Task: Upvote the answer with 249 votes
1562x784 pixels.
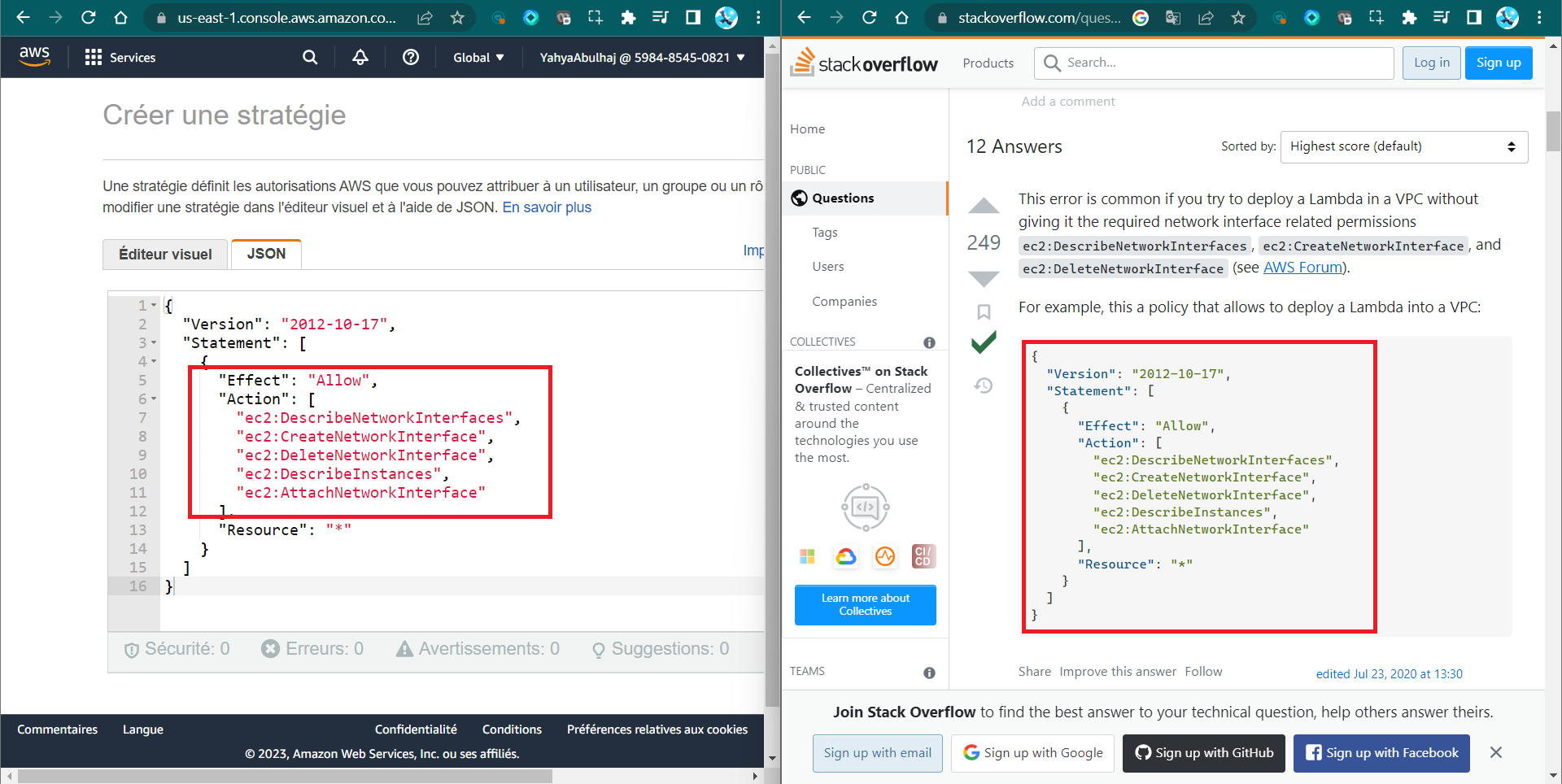Action: [984, 206]
